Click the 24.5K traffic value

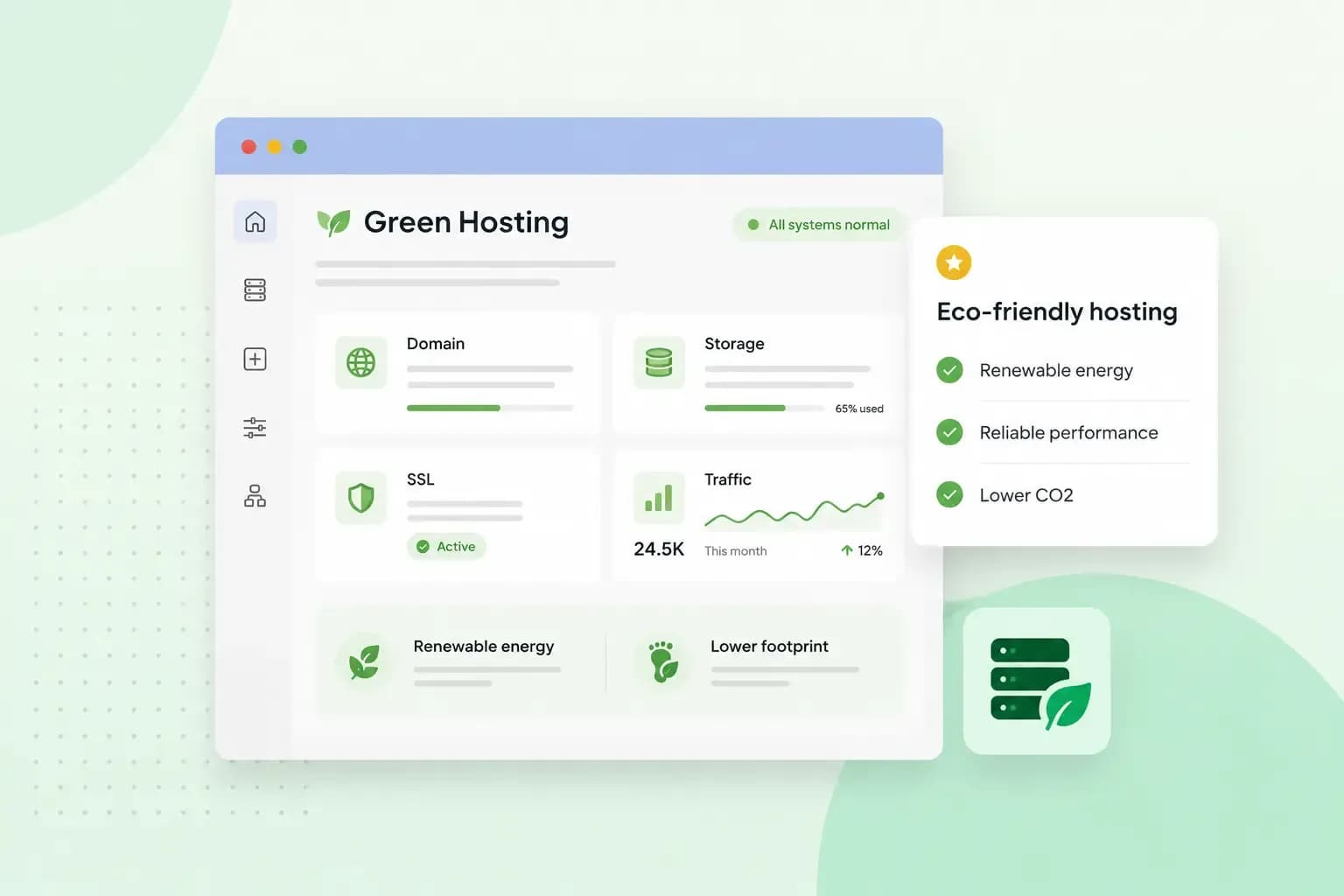[x=659, y=549]
